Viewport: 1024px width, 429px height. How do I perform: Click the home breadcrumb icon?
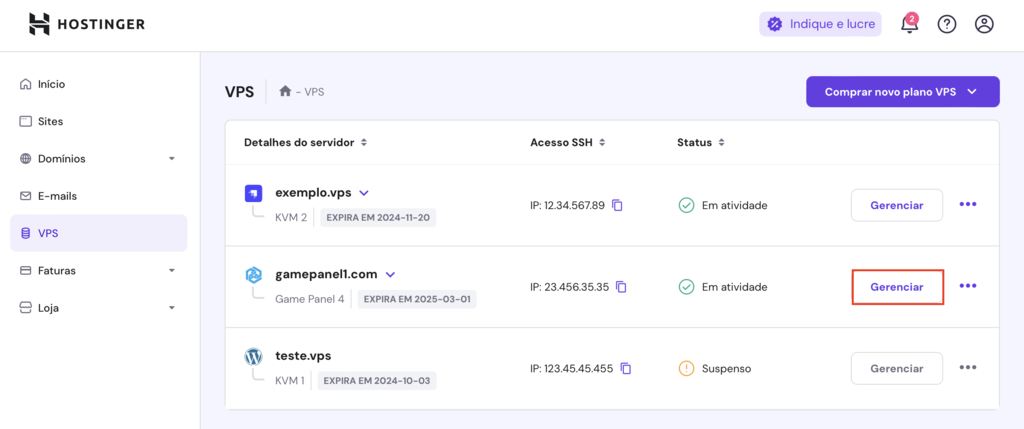(285, 91)
